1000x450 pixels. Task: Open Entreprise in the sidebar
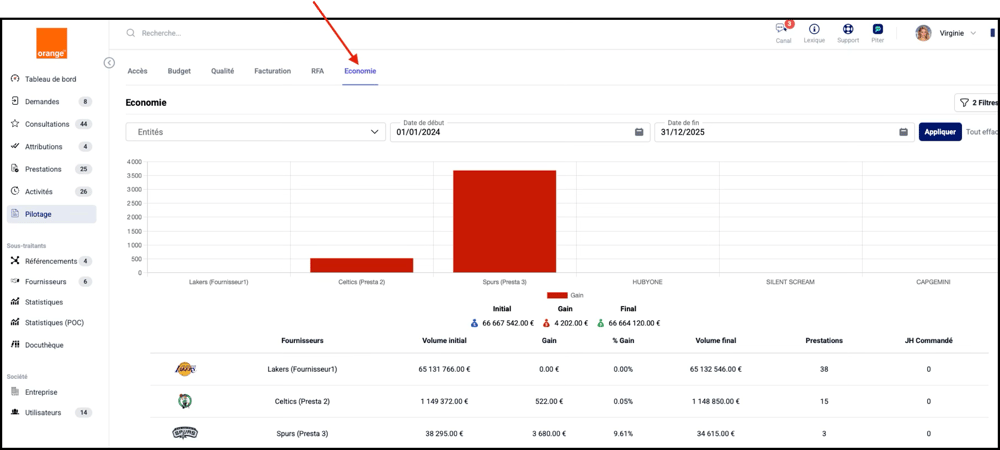tap(41, 392)
